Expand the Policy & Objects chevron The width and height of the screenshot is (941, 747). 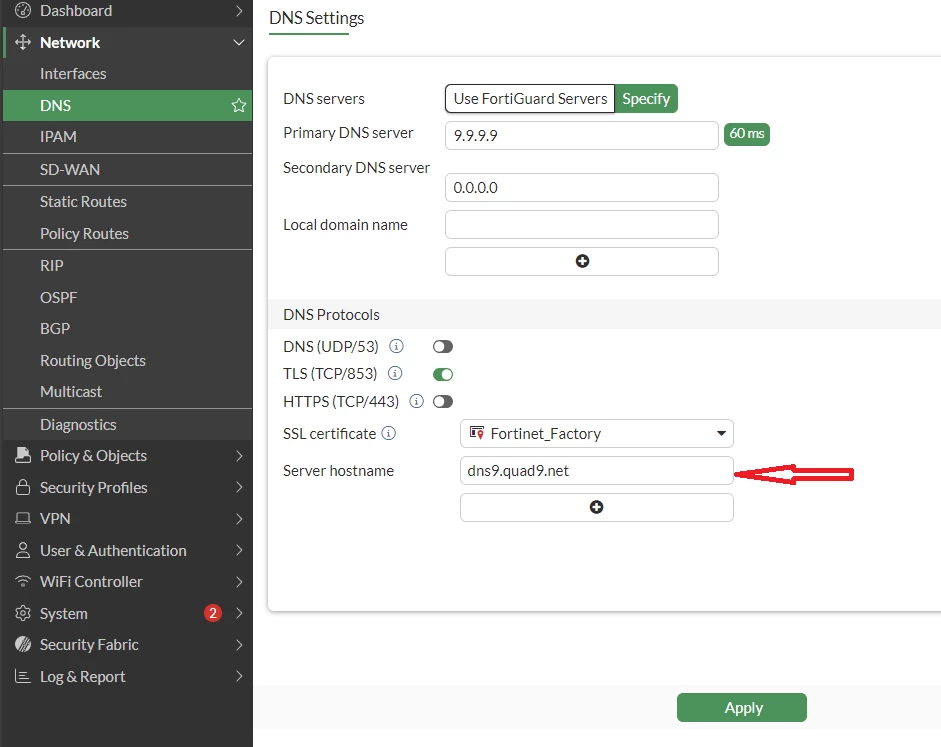[239, 456]
